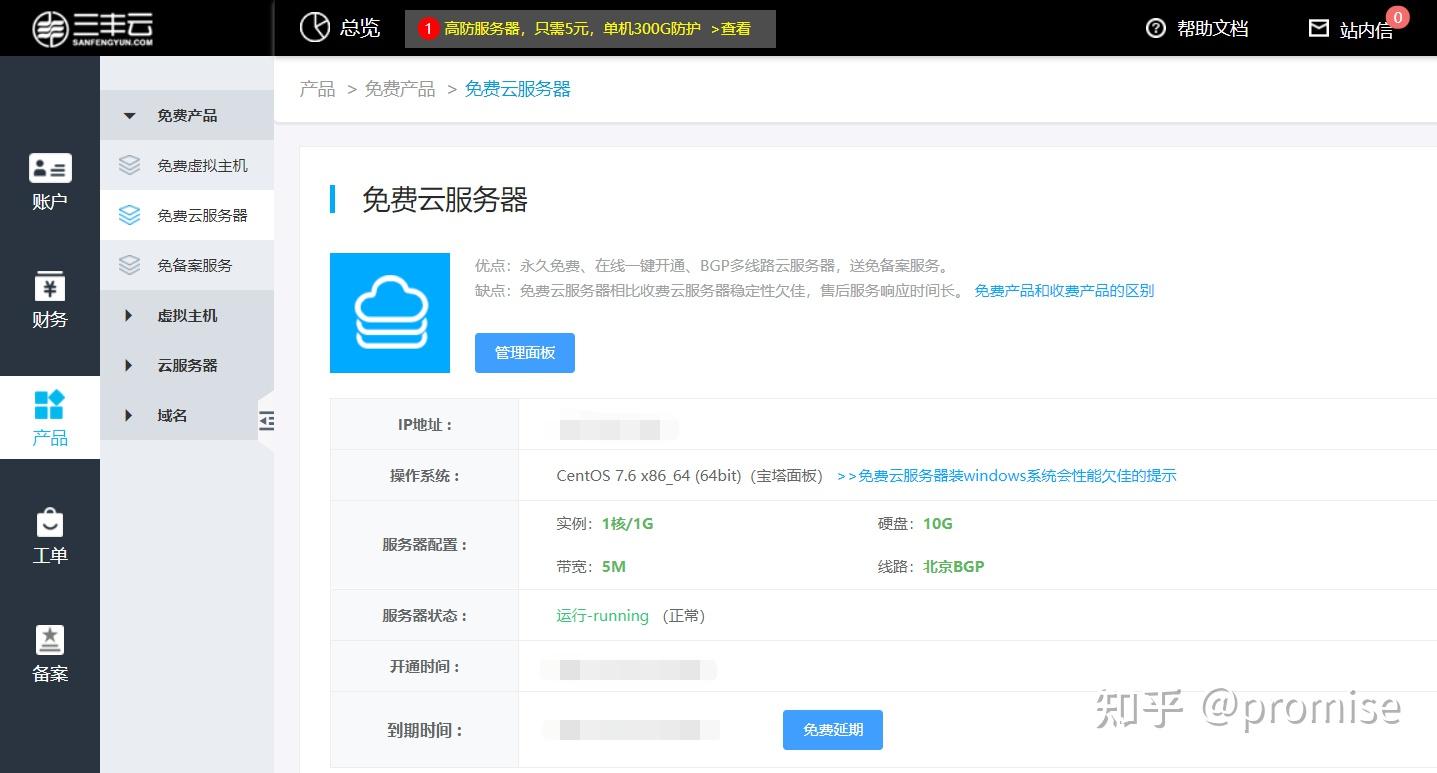Open the 虚拟主机 menu group

(x=187, y=315)
